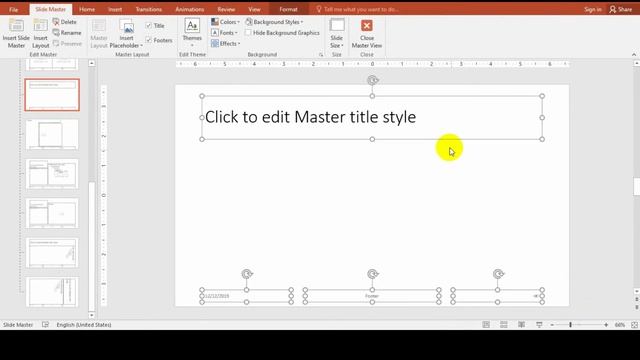The width and height of the screenshot is (640, 360).
Task: Open Fonts dropdown
Action: pyautogui.click(x=224, y=33)
